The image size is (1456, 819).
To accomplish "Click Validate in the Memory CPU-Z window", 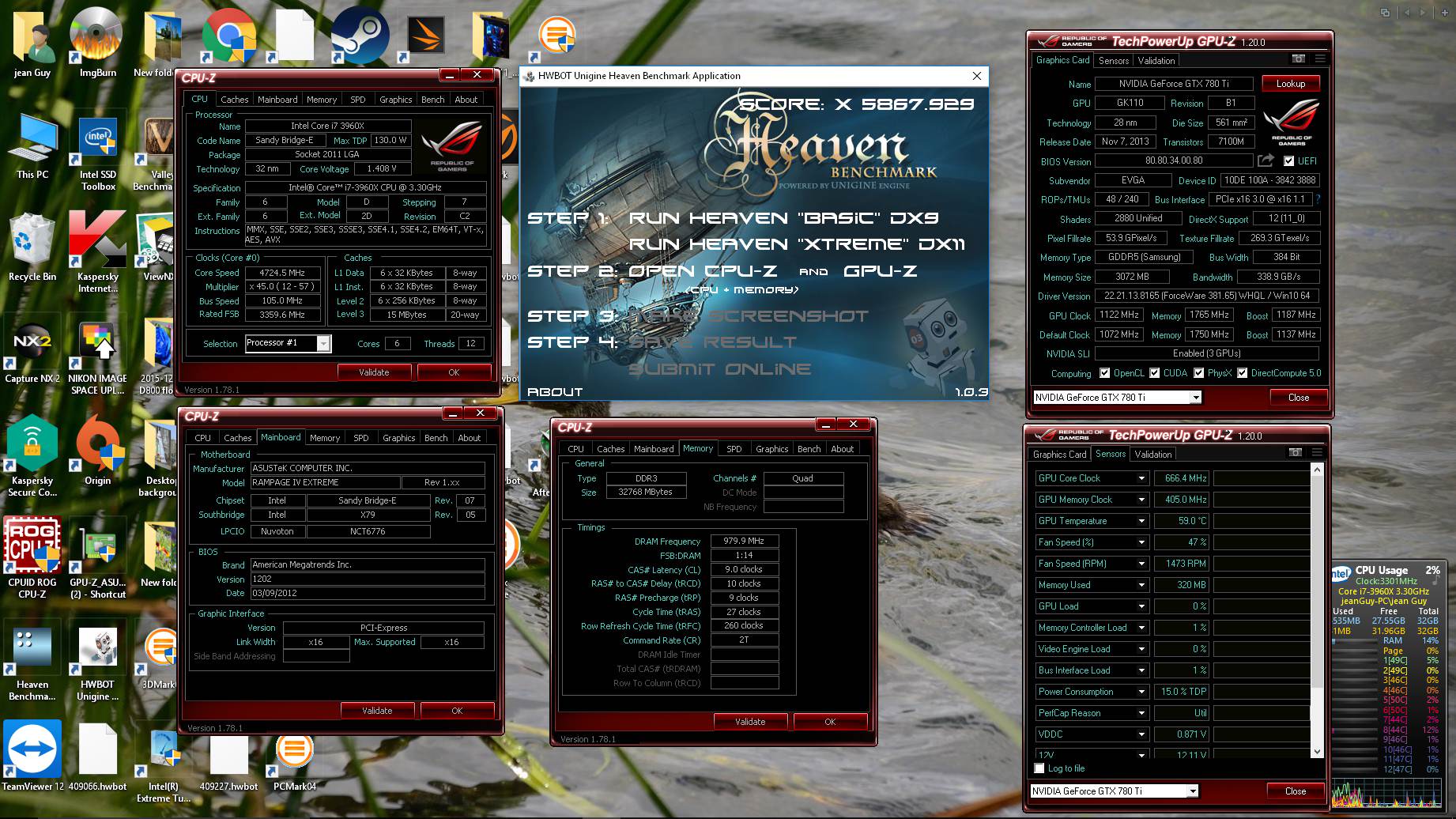I will [x=750, y=722].
